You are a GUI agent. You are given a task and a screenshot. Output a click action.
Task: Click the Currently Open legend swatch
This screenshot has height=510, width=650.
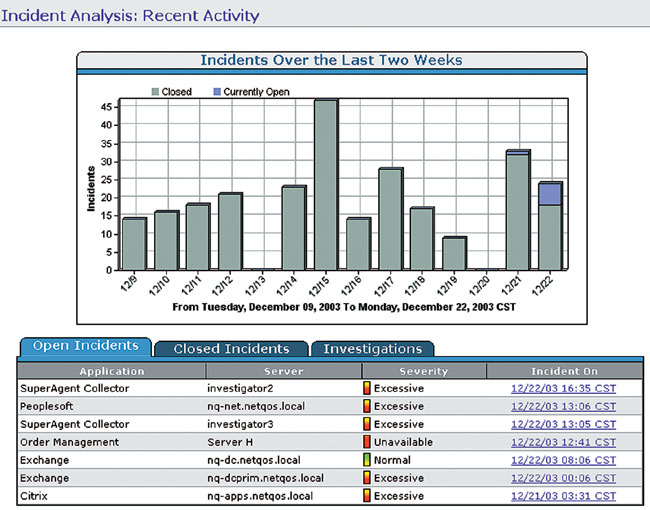pos(216,91)
